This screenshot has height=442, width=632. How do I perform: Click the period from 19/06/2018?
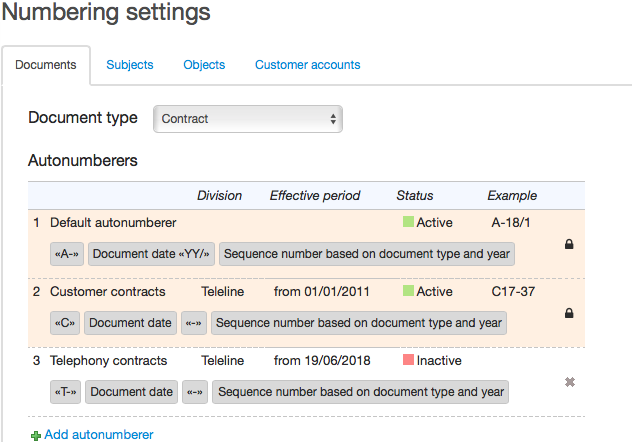pos(322,360)
